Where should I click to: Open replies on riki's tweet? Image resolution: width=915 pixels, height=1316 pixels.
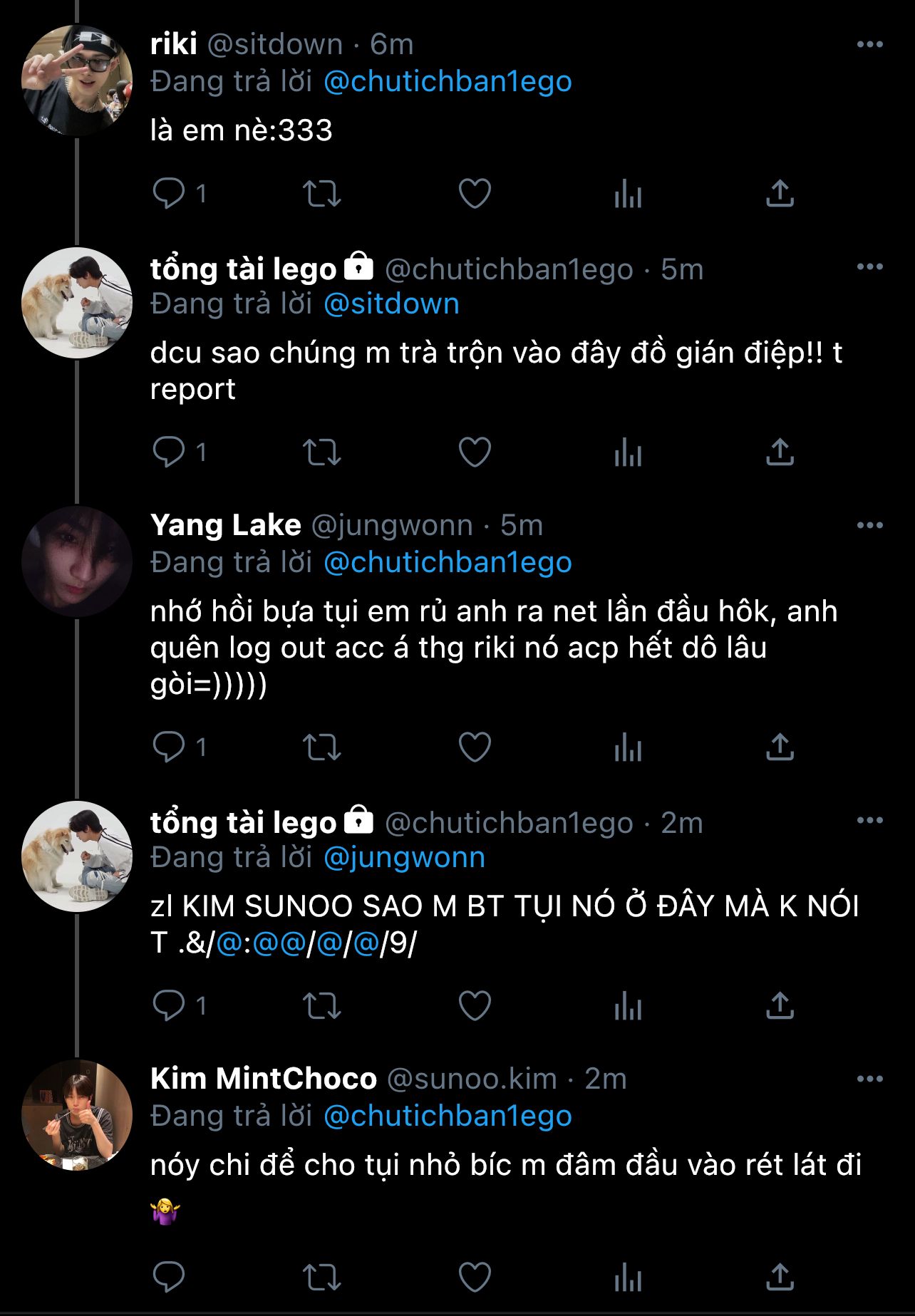[x=170, y=193]
